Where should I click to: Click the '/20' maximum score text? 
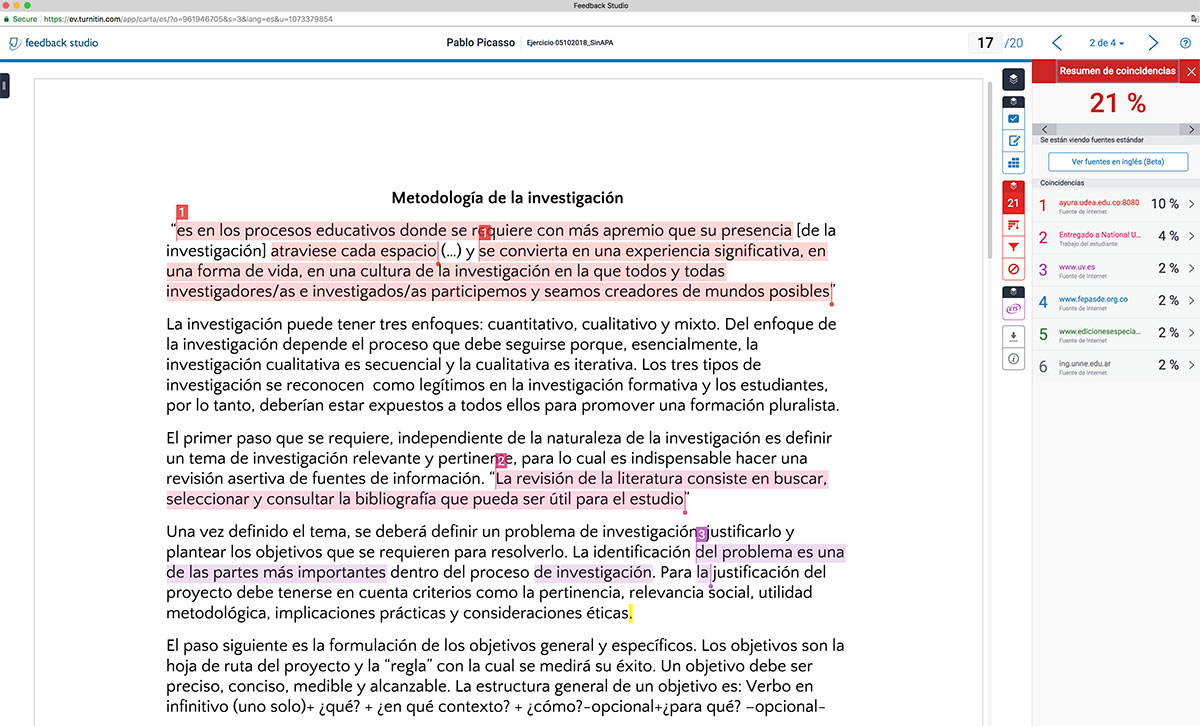(1014, 43)
